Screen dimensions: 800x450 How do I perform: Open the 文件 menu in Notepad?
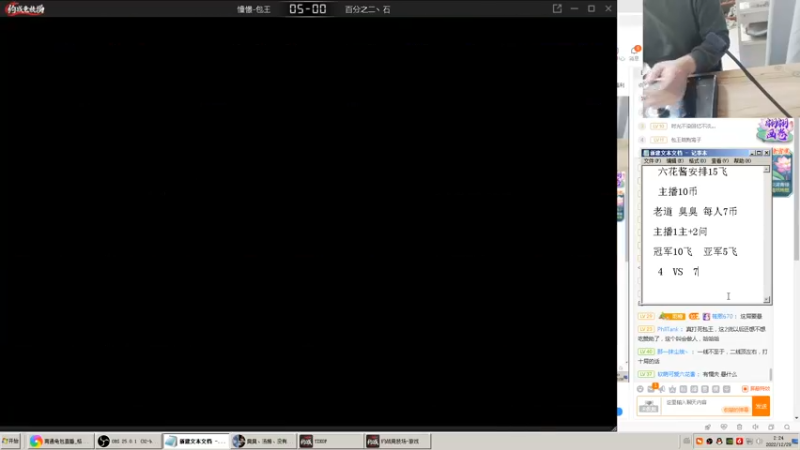pyautogui.click(x=652, y=161)
